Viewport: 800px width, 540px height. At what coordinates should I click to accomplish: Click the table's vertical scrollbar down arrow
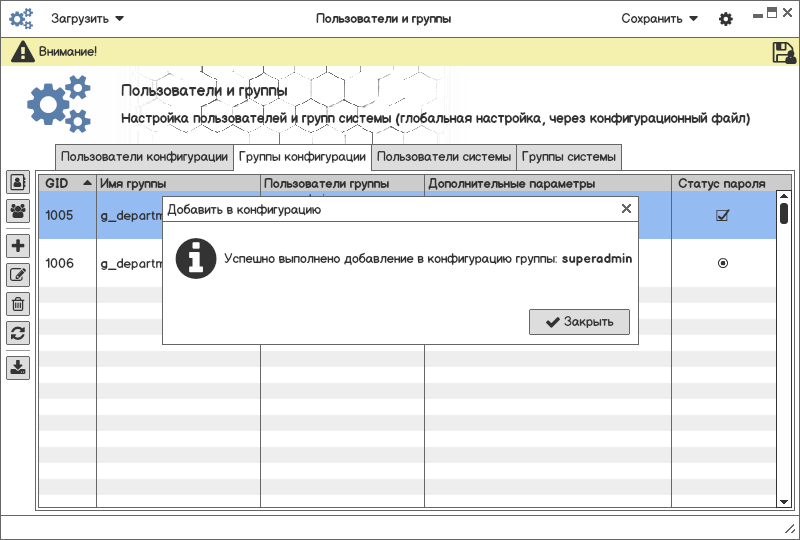[784, 500]
